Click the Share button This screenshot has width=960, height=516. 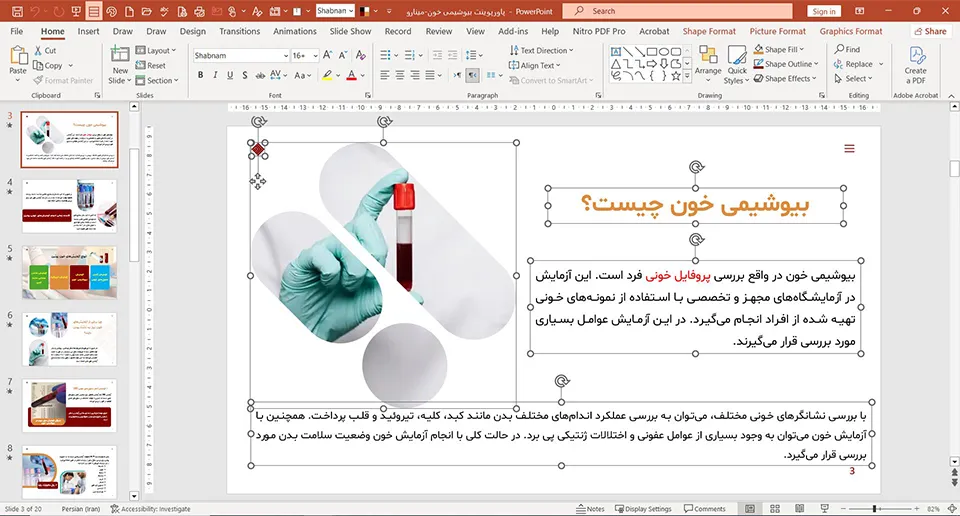click(930, 31)
